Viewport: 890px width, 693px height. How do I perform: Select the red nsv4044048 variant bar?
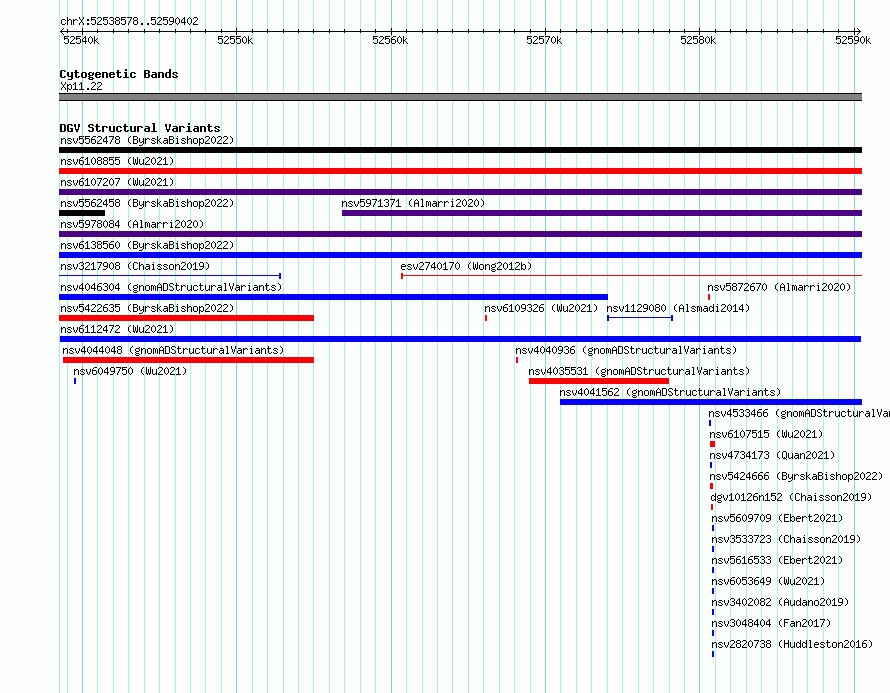188,360
